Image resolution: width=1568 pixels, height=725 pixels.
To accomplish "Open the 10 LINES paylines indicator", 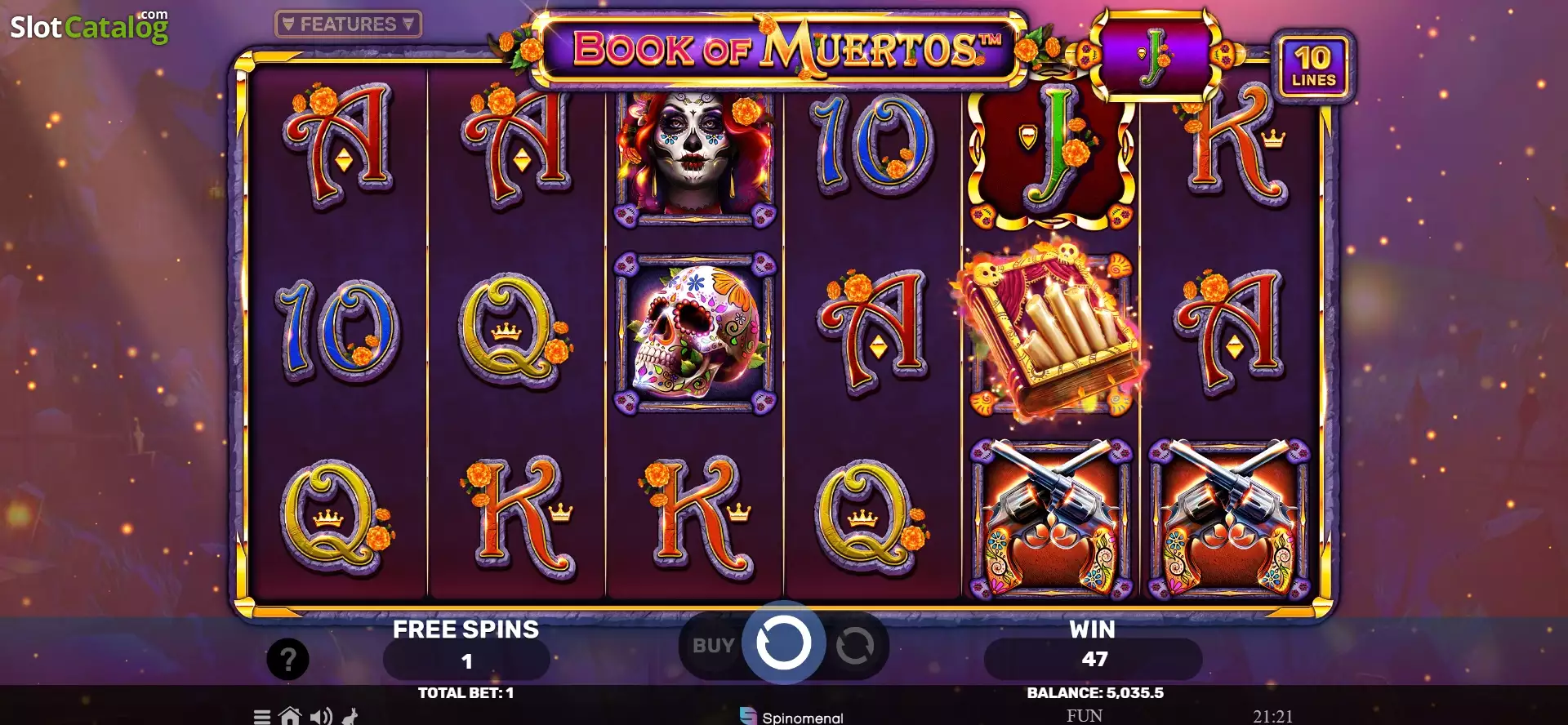I will point(1312,67).
